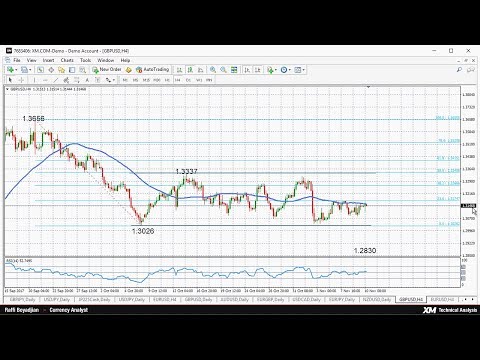Switch timeframe to D1
This screenshot has height=360, width=480.
(x=188, y=80)
